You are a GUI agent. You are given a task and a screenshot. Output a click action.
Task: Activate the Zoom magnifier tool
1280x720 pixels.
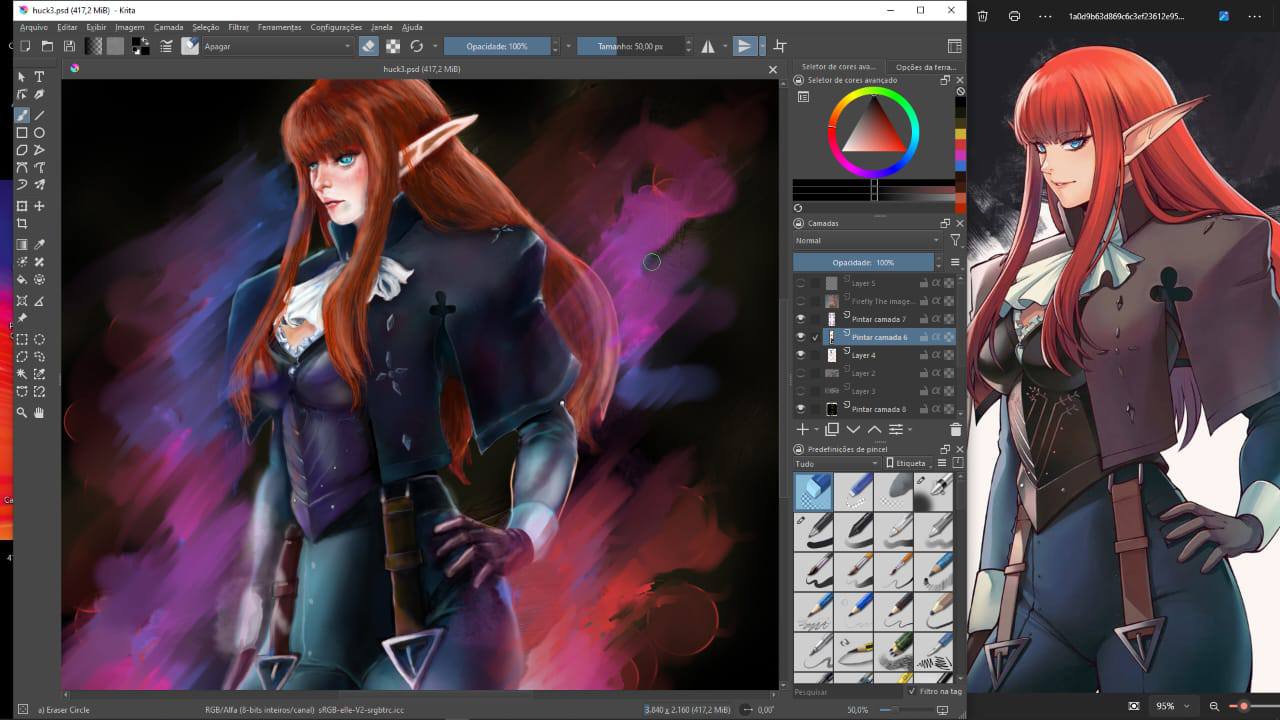coord(22,412)
